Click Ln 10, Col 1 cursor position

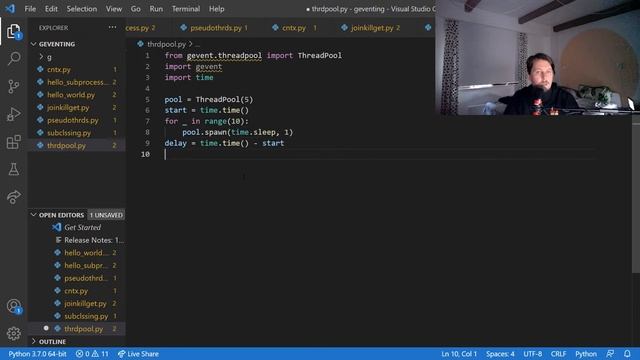coord(459,354)
